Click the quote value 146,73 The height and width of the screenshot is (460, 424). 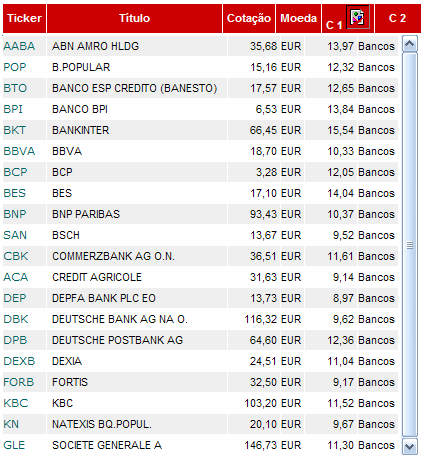point(261,445)
